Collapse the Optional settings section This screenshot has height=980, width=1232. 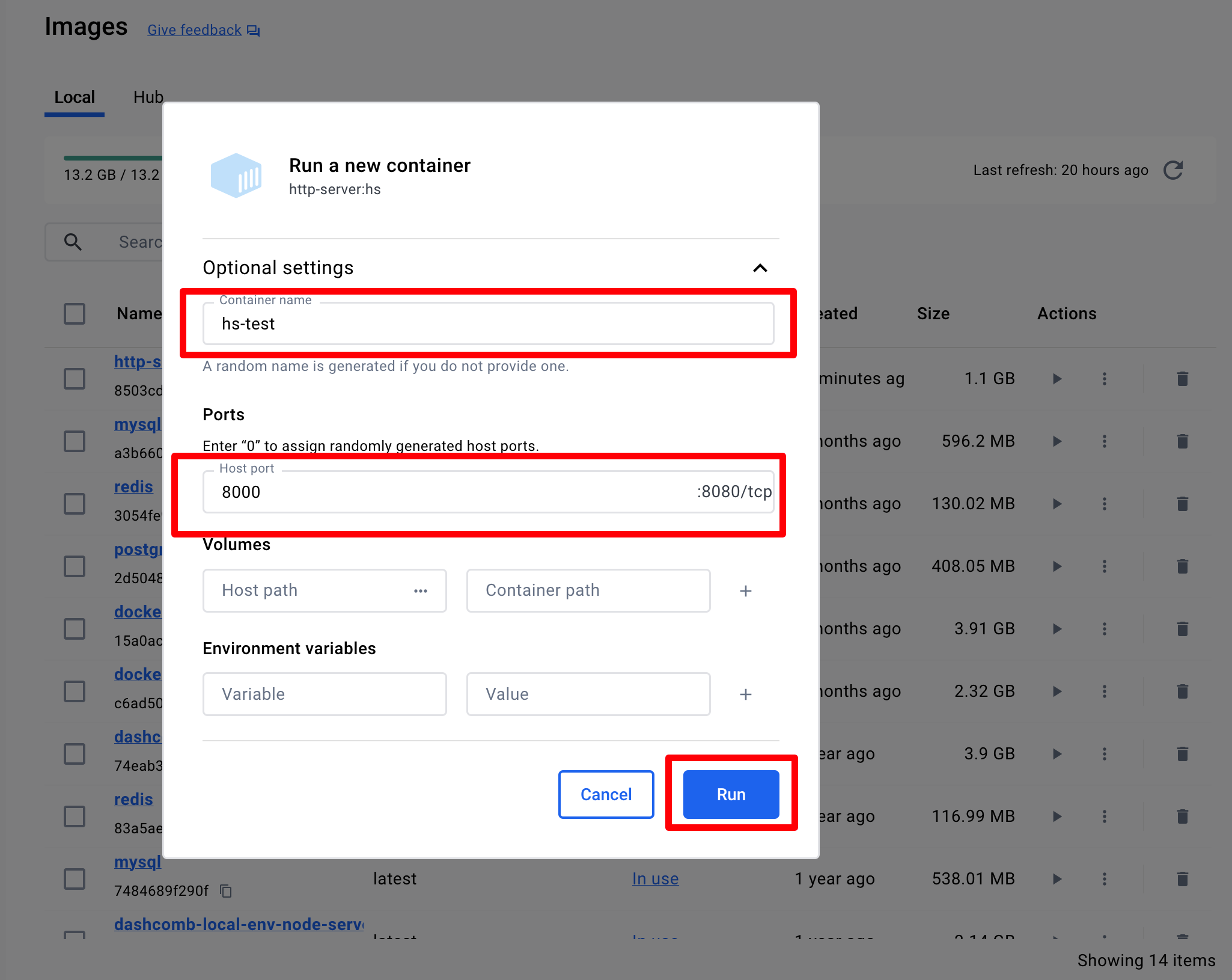[760, 268]
